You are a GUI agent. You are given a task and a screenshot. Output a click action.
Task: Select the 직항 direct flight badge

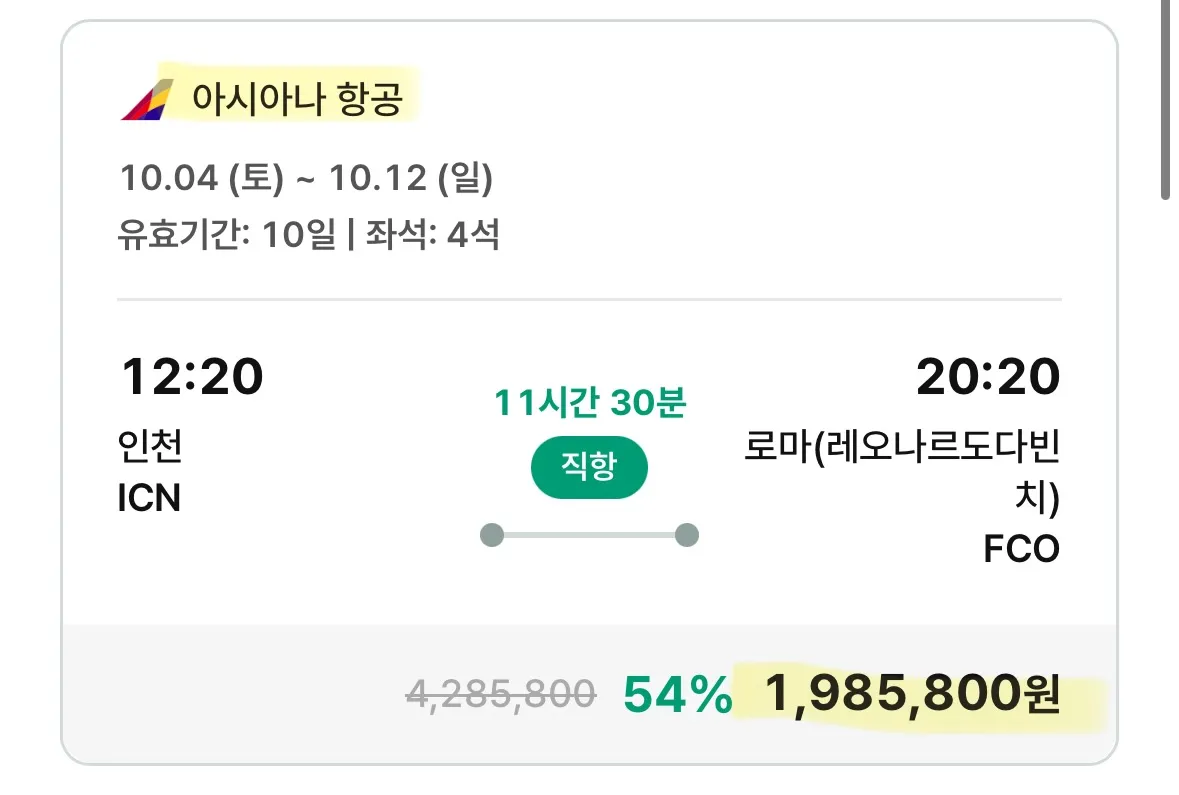pos(589,466)
